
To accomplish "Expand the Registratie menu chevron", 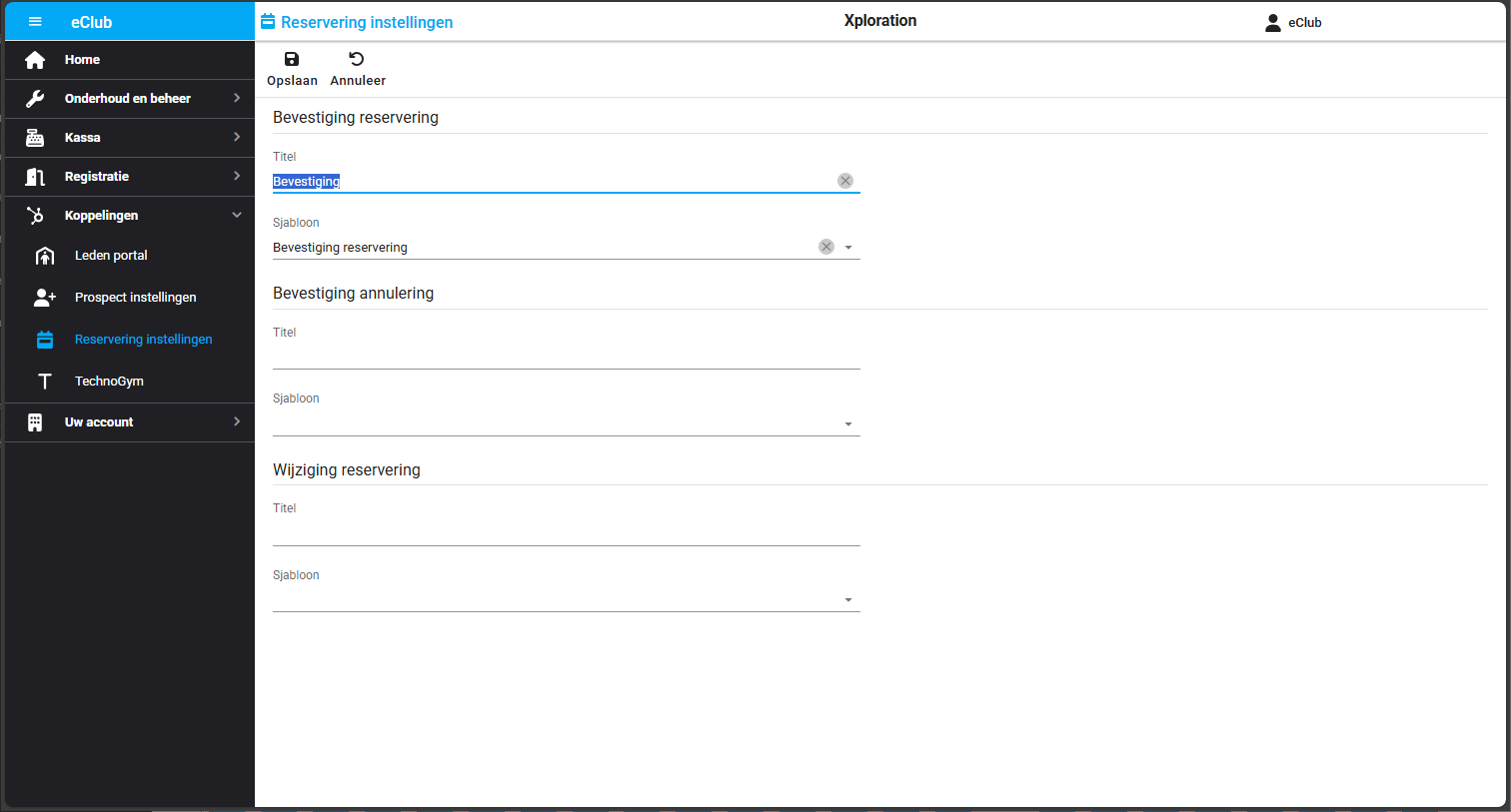I will pos(237,176).
